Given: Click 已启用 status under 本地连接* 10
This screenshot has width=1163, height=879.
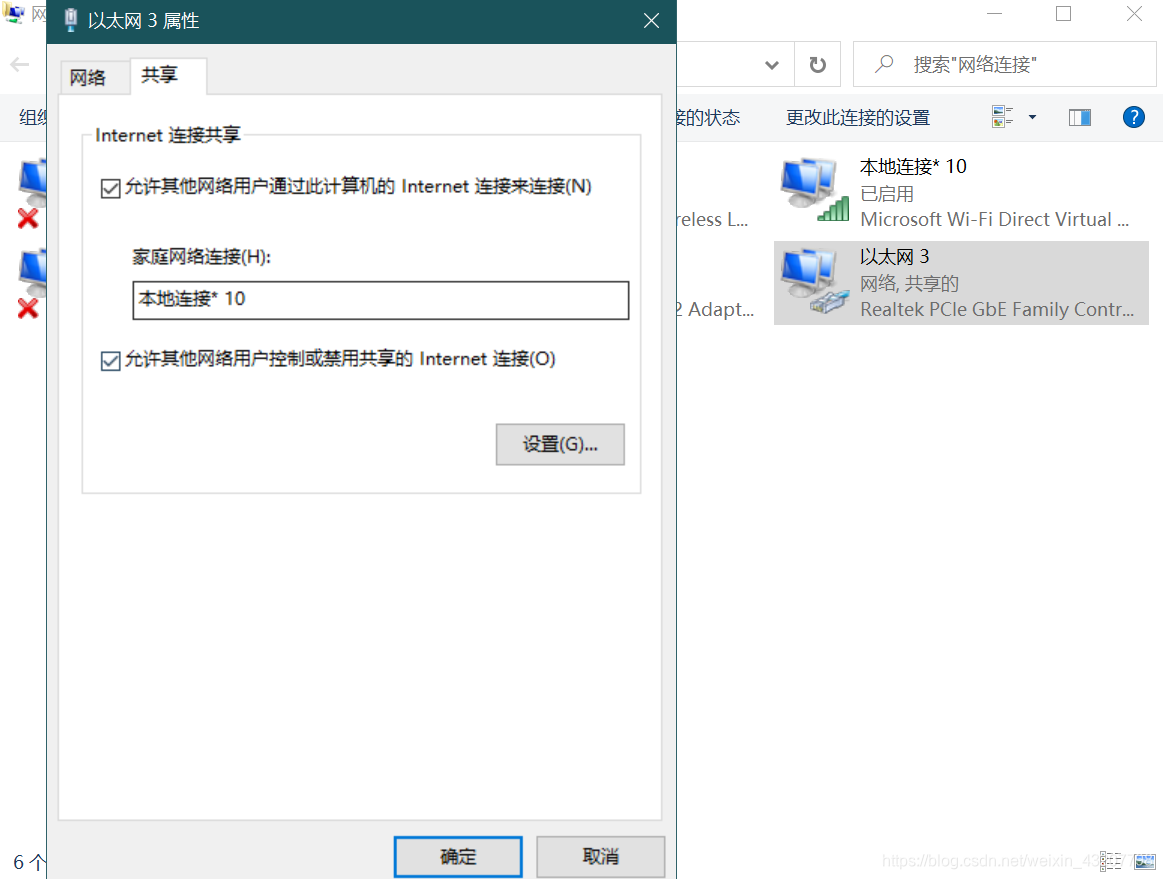Looking at the screenshot, I should coord(886,194).
